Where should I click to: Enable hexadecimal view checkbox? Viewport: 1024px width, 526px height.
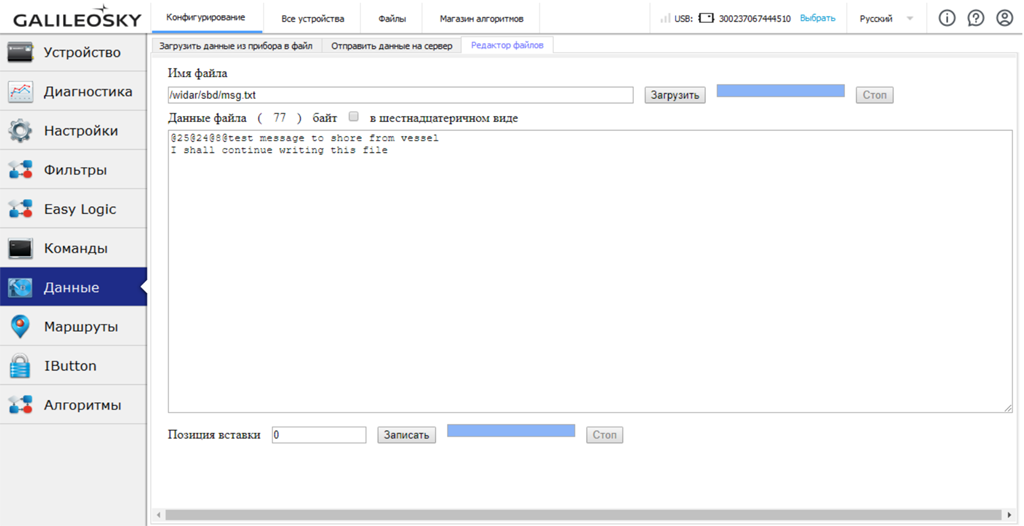[353, 117]
